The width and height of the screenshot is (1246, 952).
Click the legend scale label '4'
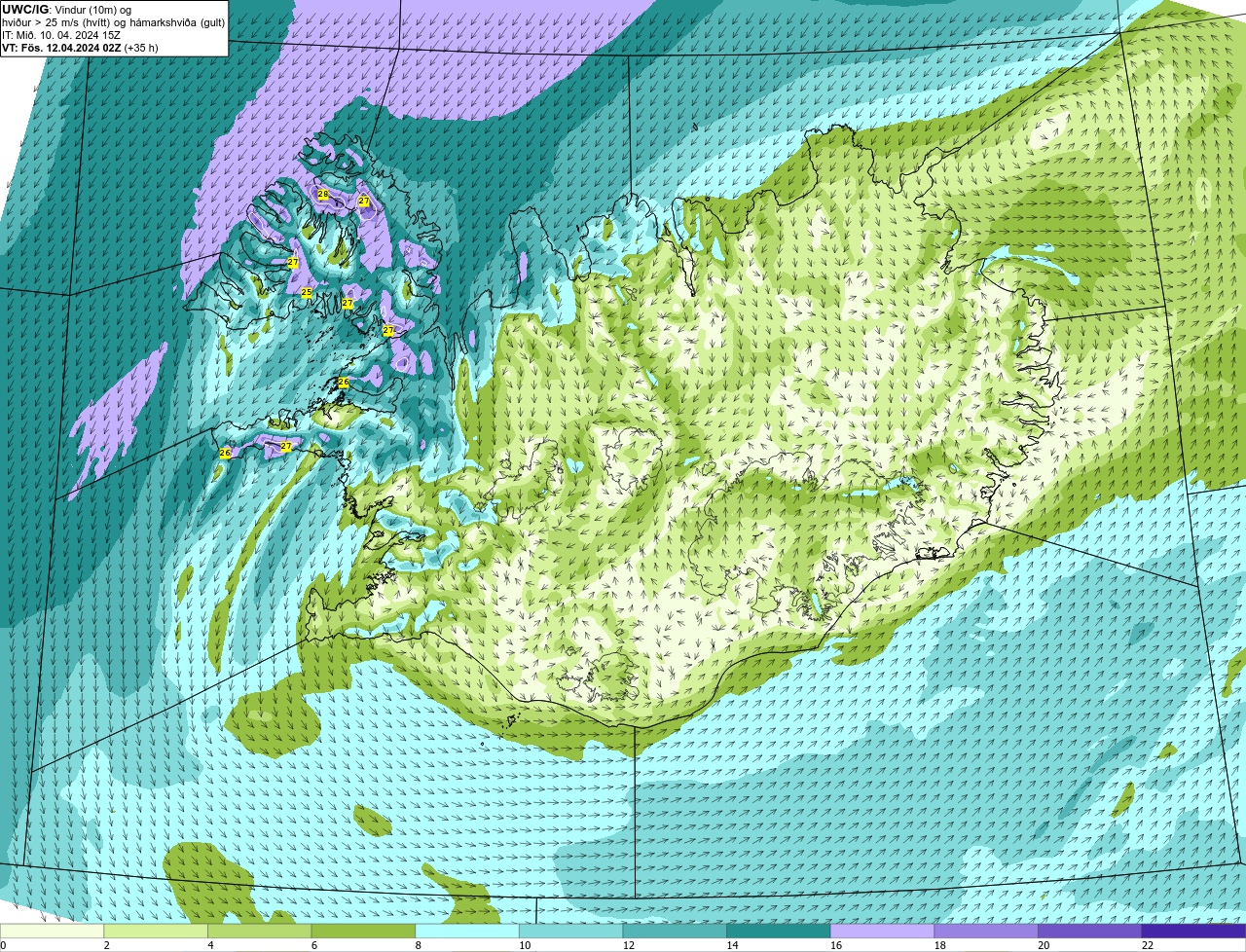(210, 945)
